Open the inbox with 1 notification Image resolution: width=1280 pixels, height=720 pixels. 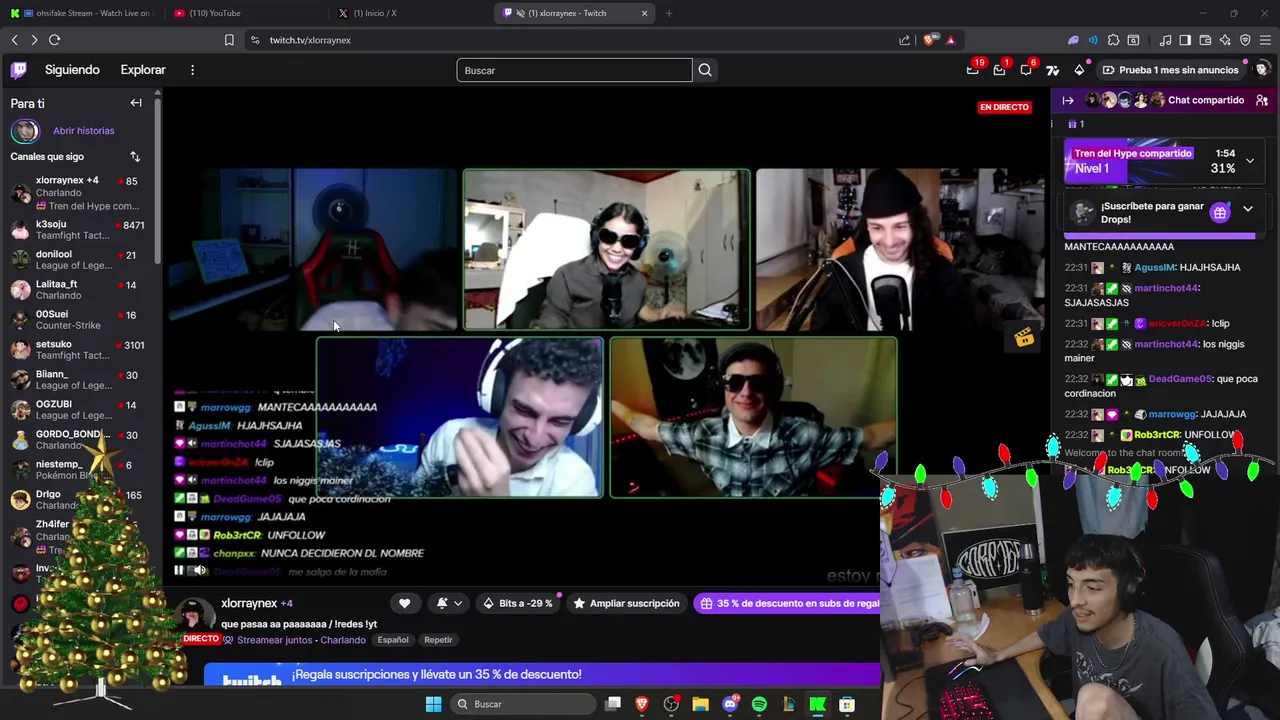pyautogui.click(x=999, y=70)
